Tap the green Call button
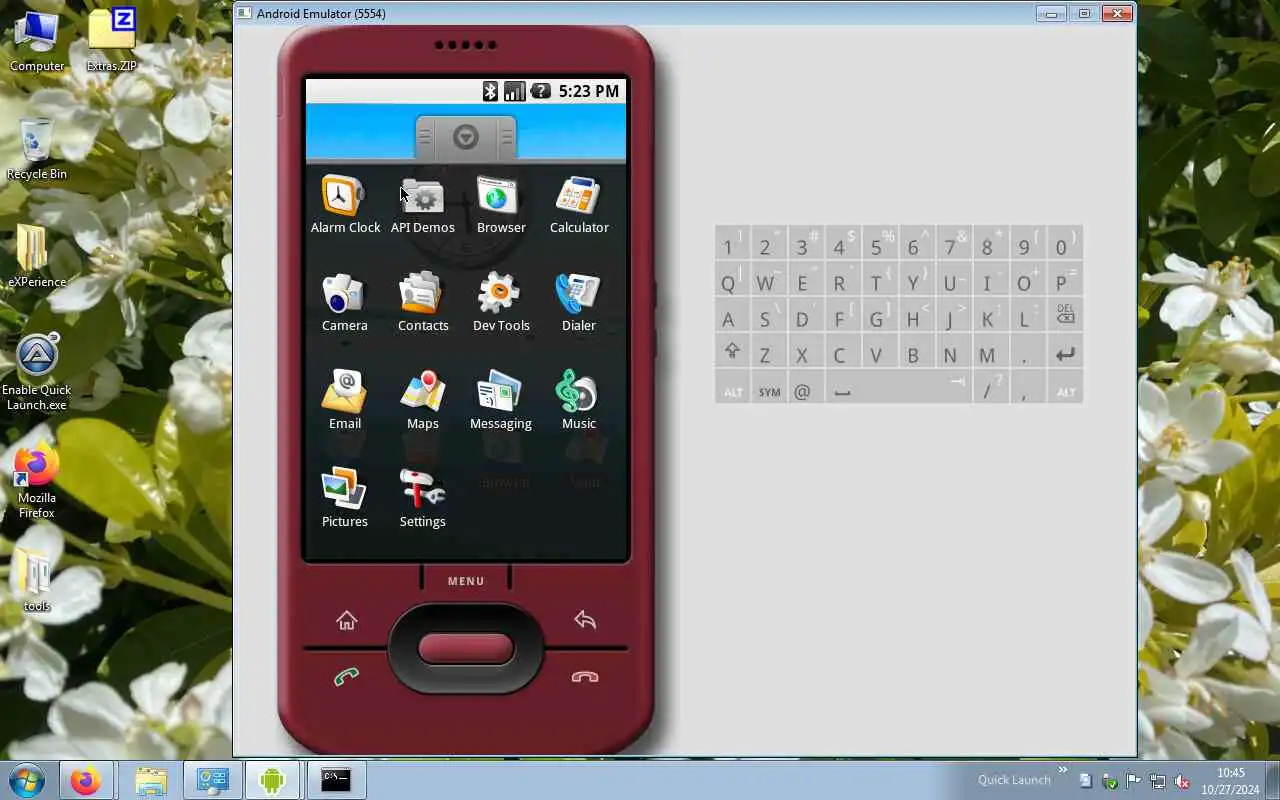The image size is (1280, 800). (347, 677)
